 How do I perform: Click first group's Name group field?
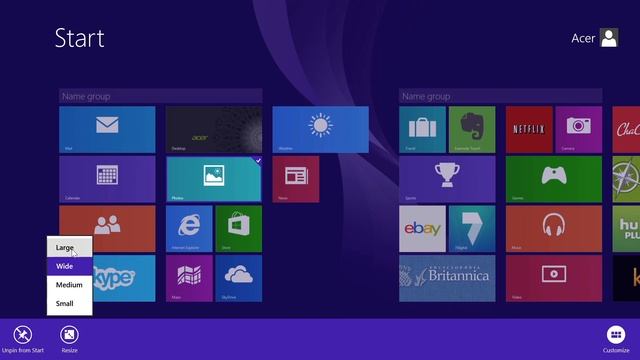click(161, 96)
